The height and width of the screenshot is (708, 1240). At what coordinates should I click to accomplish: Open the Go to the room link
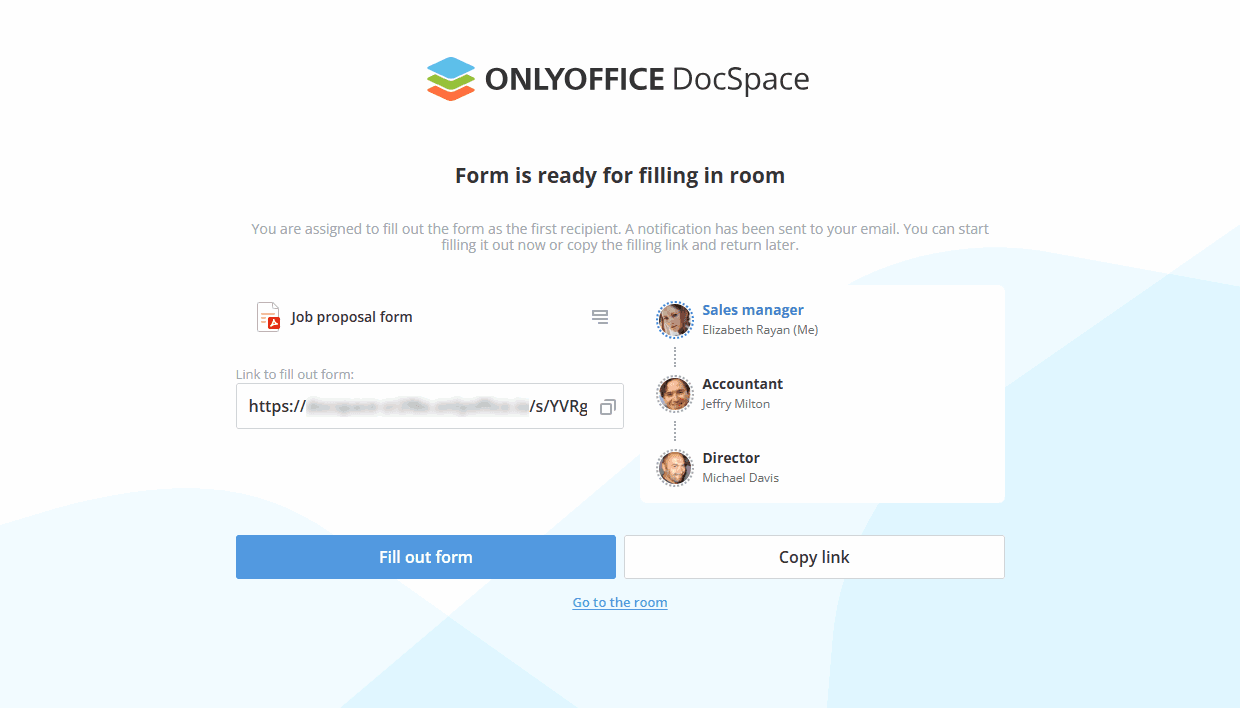(619, 602)
